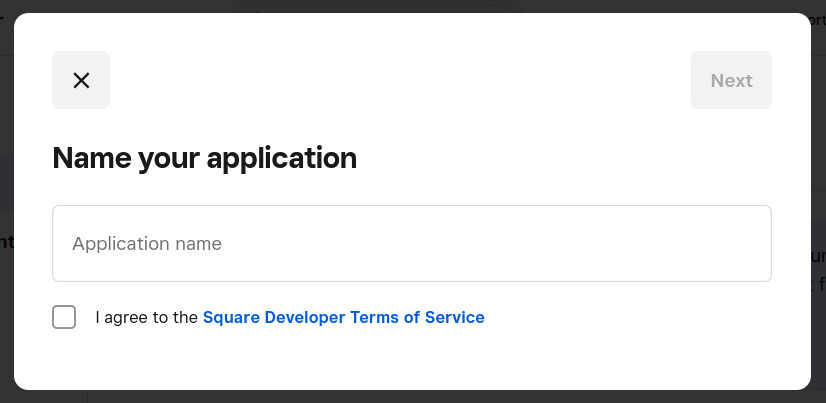Viewport: 826px width, 403px height.
Task: Exit the application naming dialog via X
Action: (81, 80)
